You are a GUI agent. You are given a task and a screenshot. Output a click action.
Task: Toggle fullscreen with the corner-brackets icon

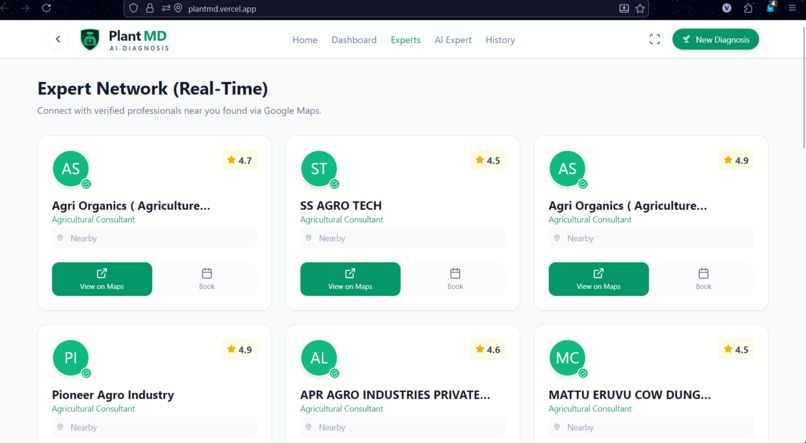(x=655, y=40)
